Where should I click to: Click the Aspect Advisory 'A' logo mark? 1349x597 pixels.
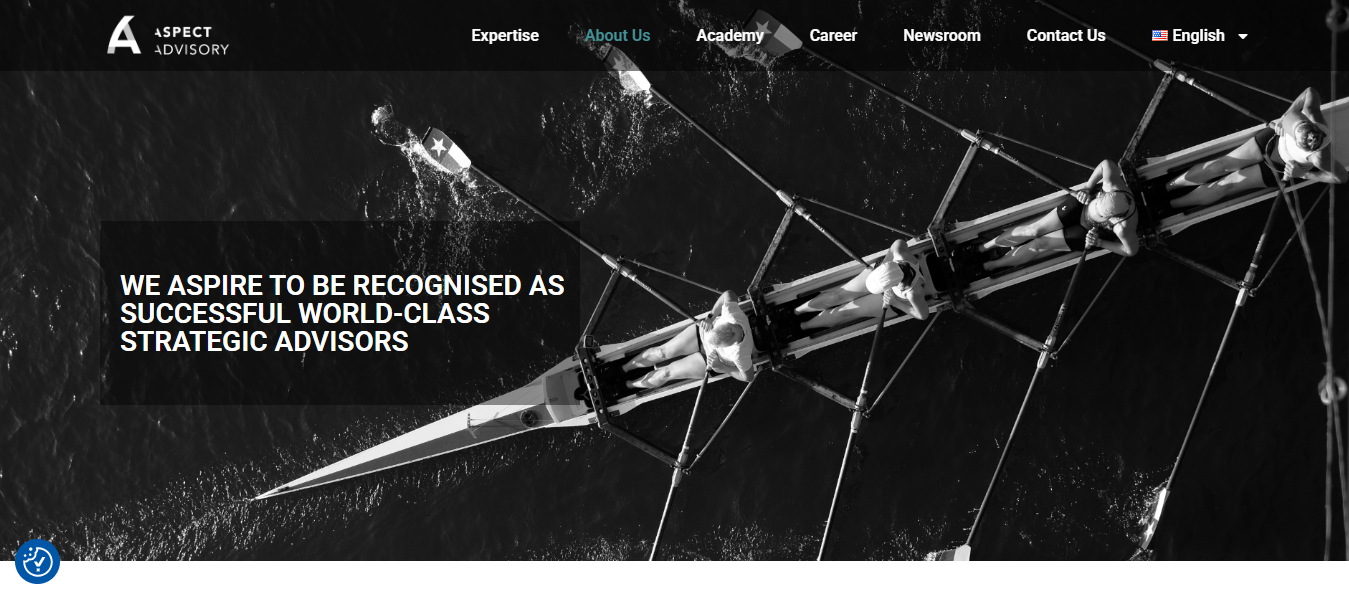point(125,35)
